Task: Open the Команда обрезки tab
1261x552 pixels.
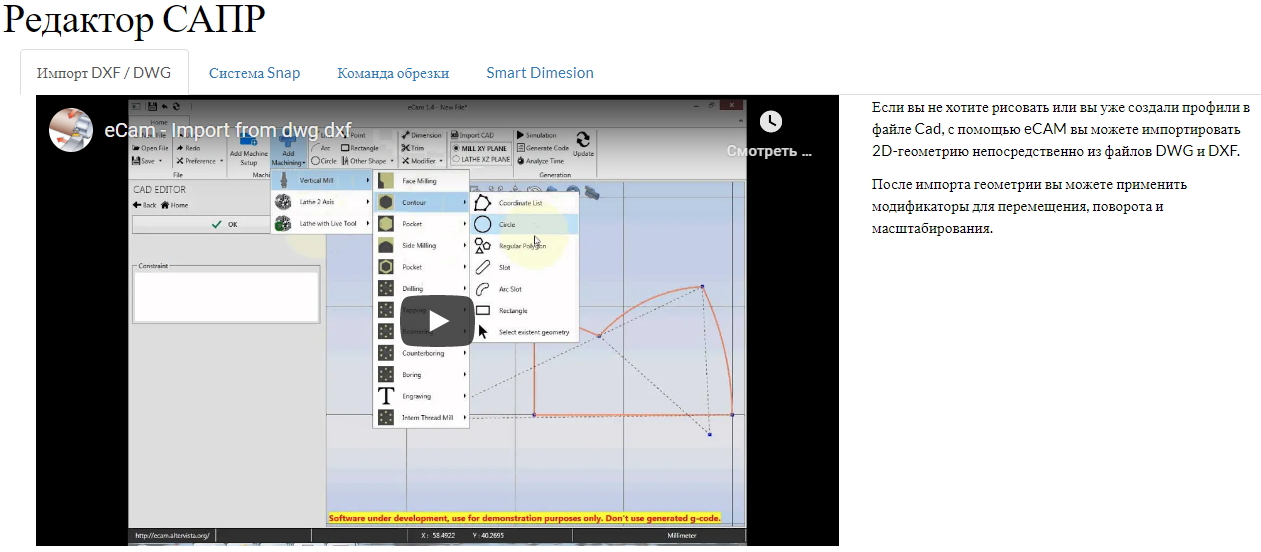Action: click(393, 73)
